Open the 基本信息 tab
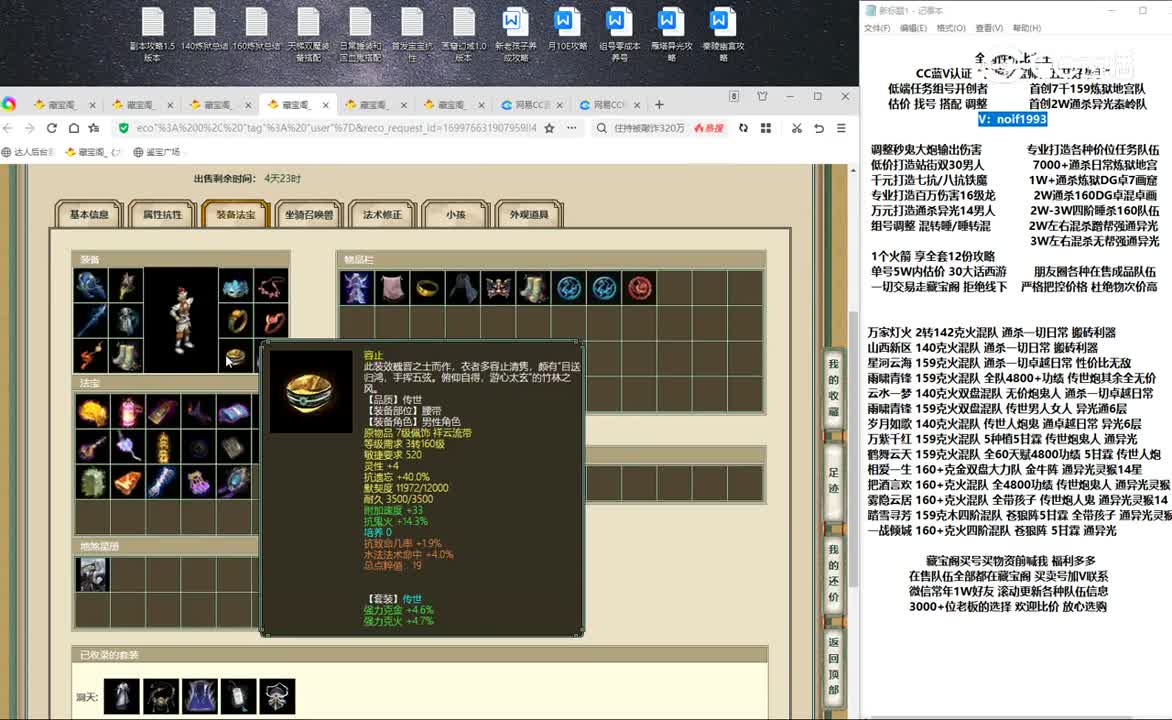The image size is (1172, 720). coord(89,215)
